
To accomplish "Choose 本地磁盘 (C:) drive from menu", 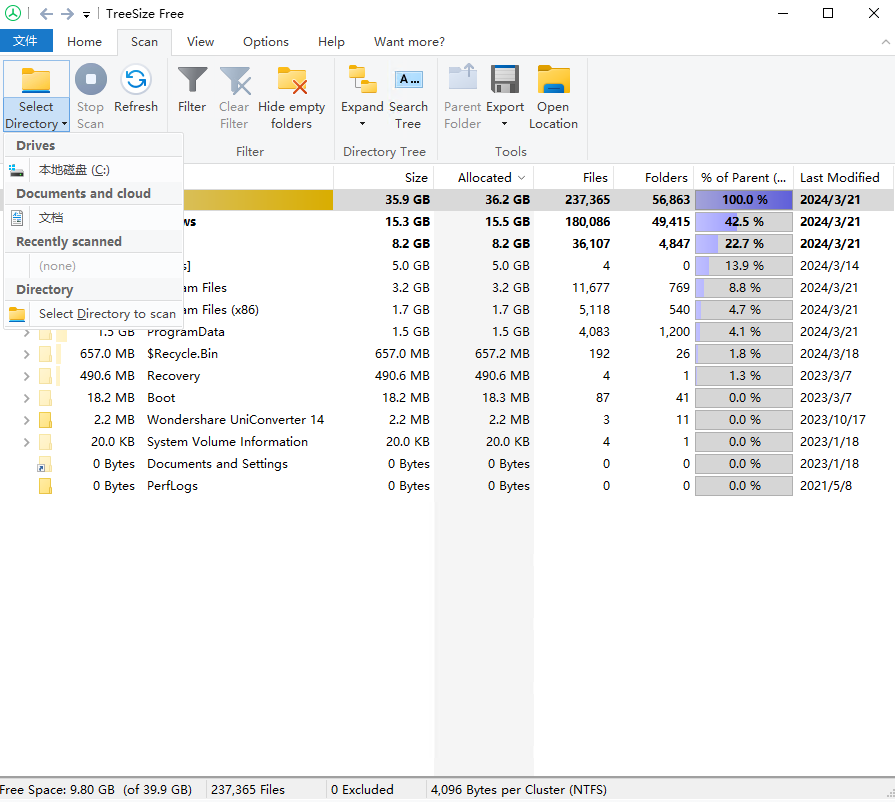I will [x=74, y=170].
